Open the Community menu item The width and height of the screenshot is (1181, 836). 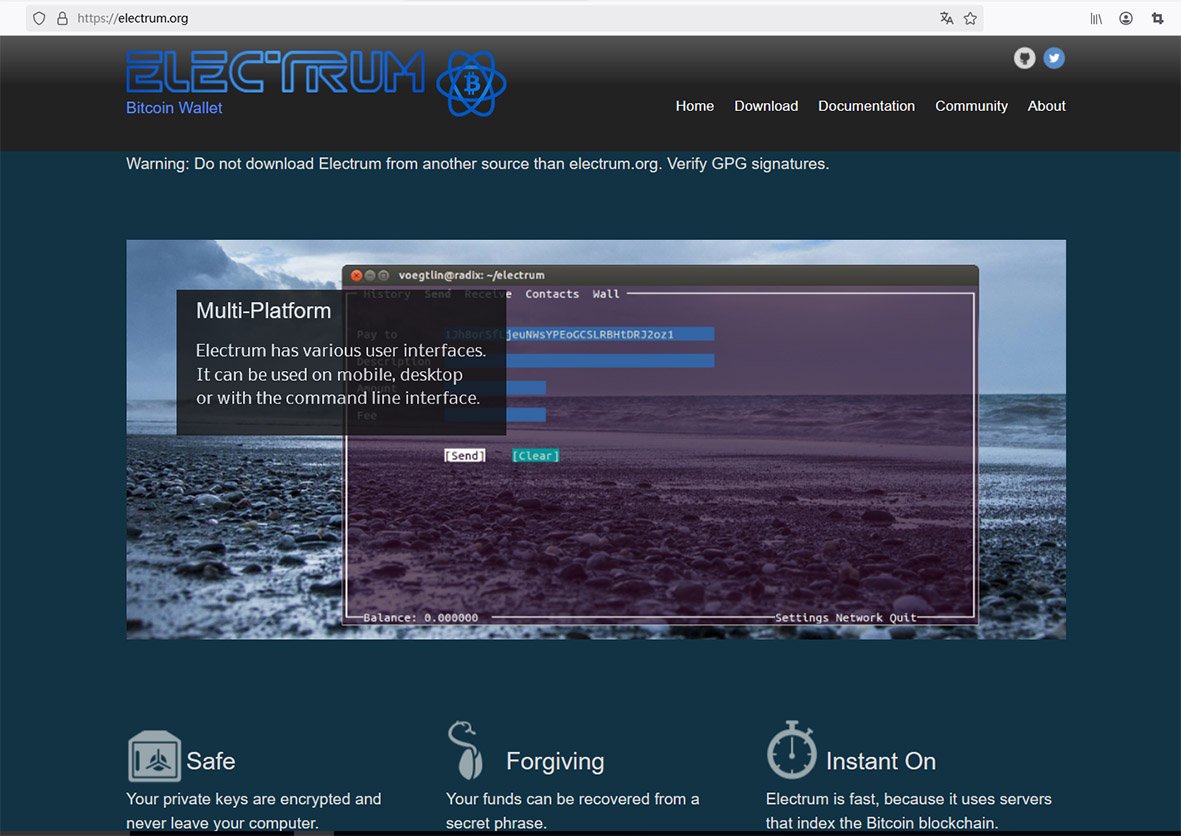tap(971, 106)
